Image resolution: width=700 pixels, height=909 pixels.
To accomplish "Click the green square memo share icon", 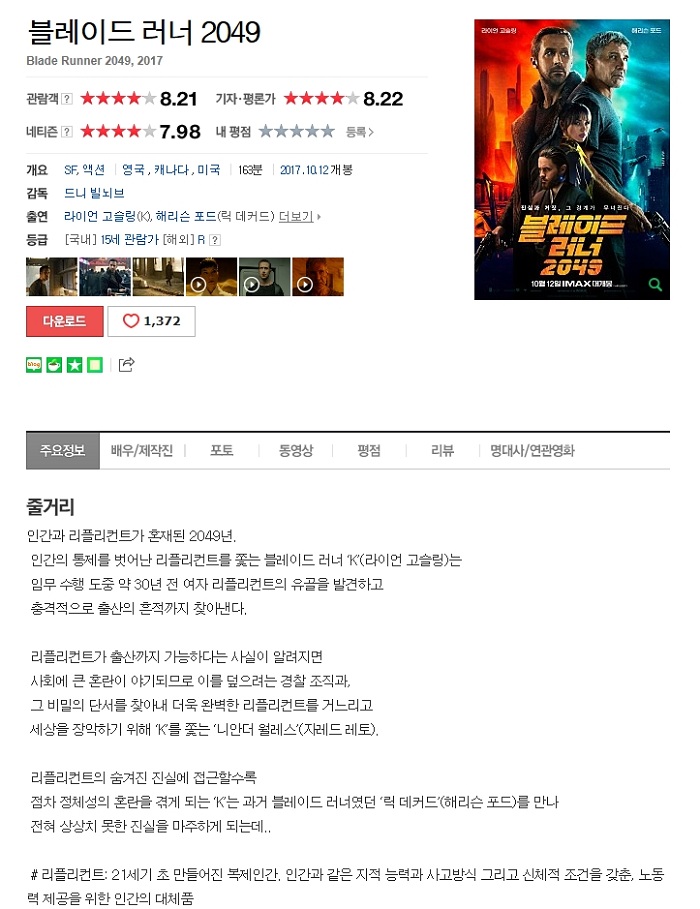I will 95,365.
